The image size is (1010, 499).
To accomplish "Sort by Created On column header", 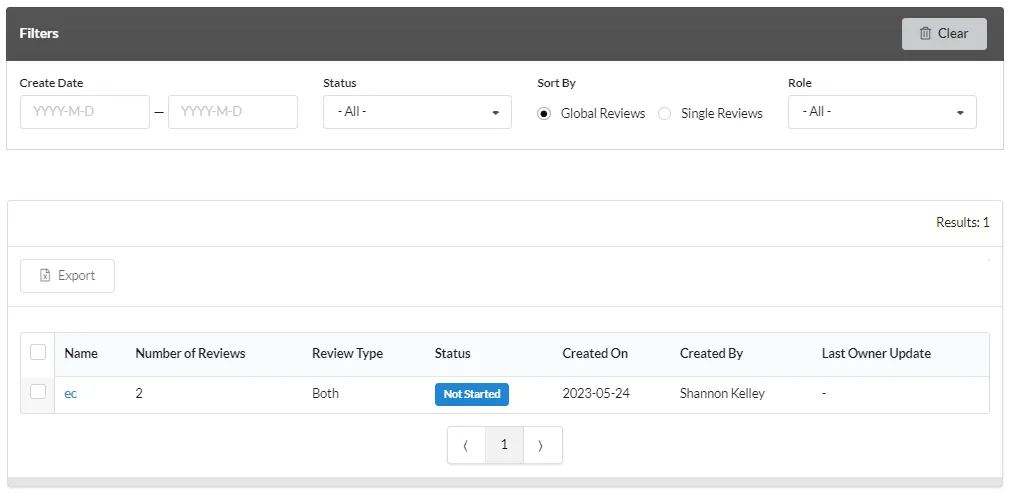I will tap(595, 353).
